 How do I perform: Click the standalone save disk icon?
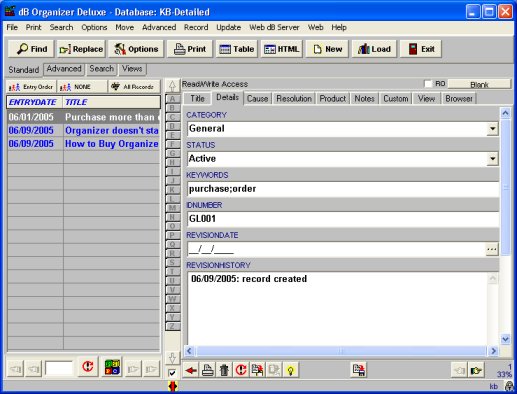(x=359, y=370)
